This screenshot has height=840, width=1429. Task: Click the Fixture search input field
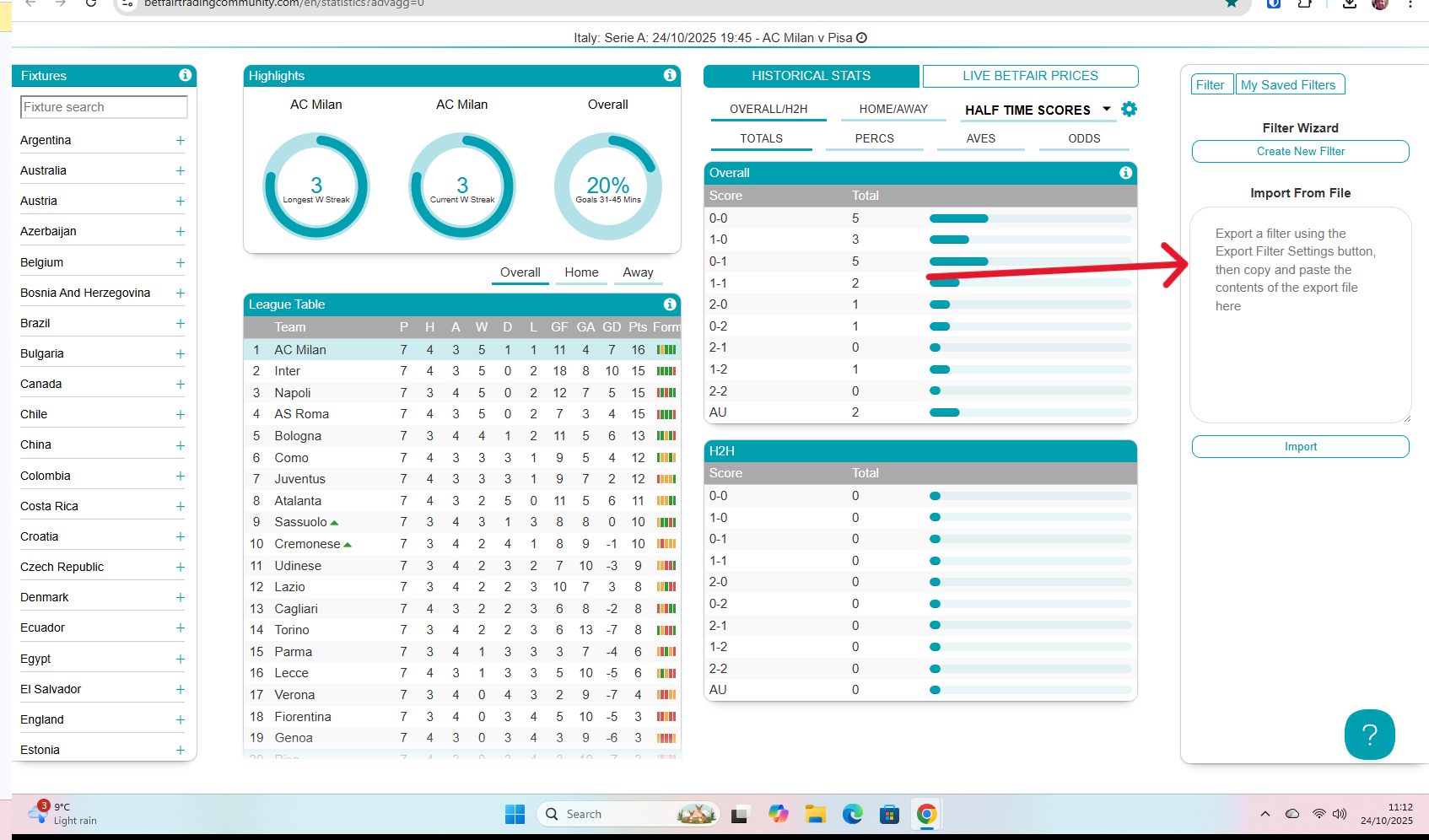104,107
